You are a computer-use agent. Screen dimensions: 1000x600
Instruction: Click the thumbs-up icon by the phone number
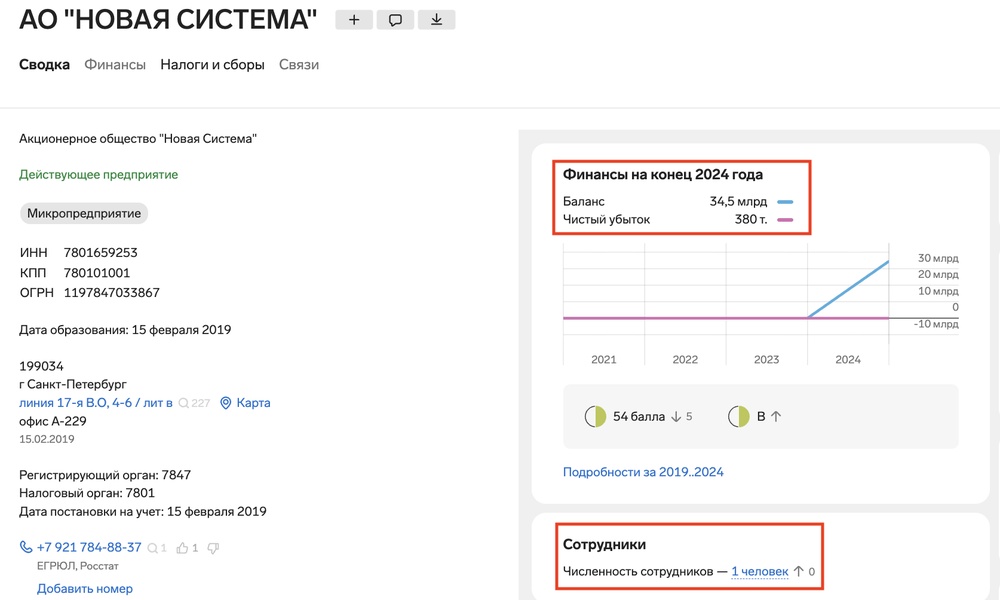click(x=182, y=548)
